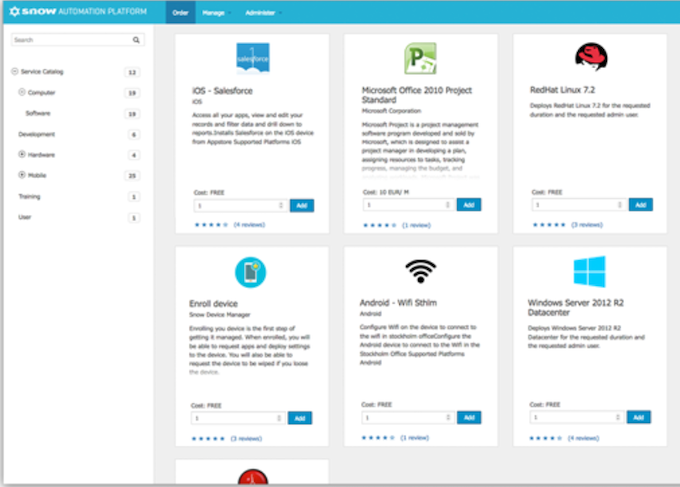Open the Administer menu
Image resolution: width=680 pixels, height=487 pixels.
point(263,13)
